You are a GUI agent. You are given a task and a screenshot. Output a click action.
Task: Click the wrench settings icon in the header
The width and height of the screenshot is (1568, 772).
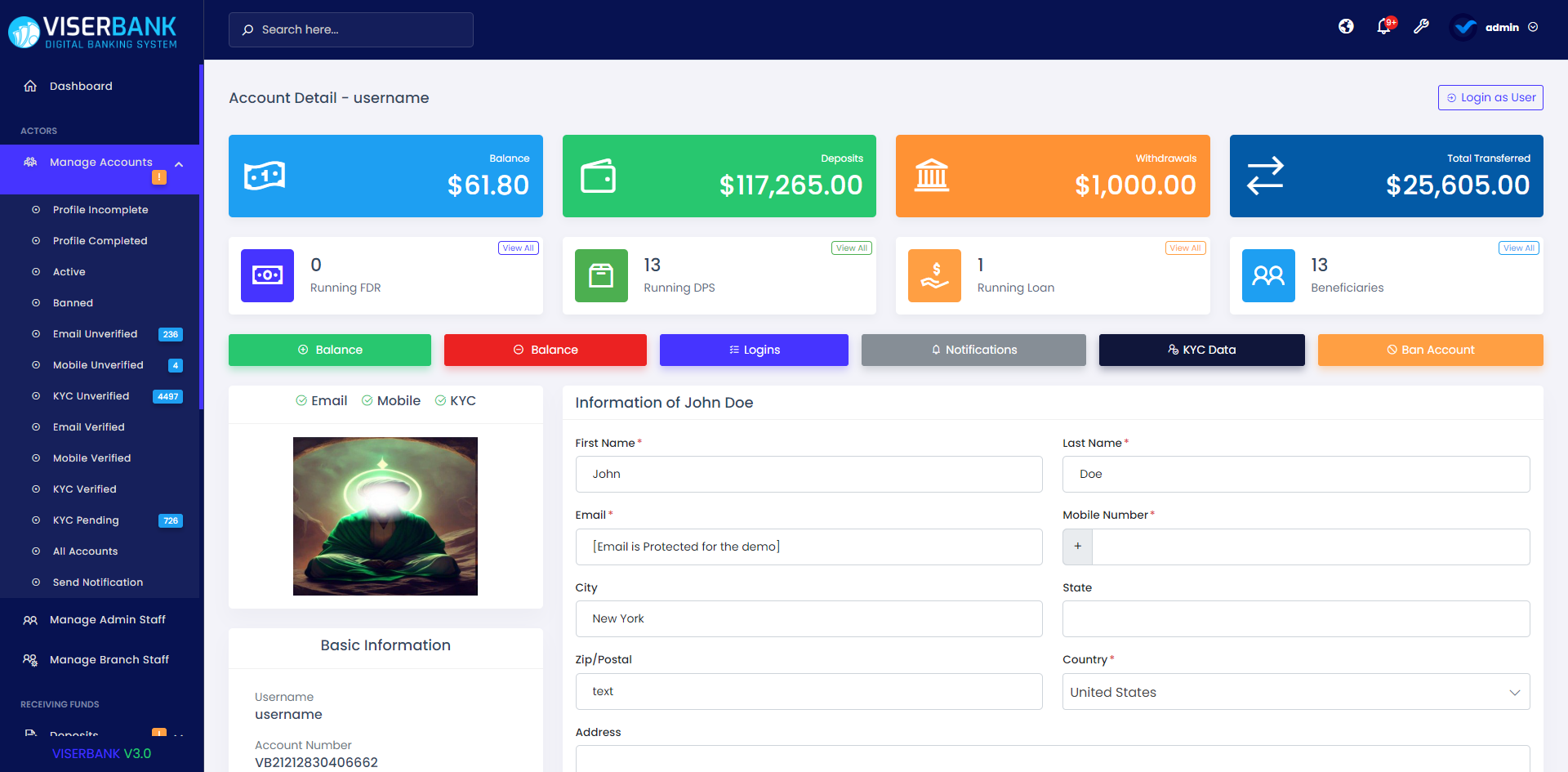point(1422,27)
